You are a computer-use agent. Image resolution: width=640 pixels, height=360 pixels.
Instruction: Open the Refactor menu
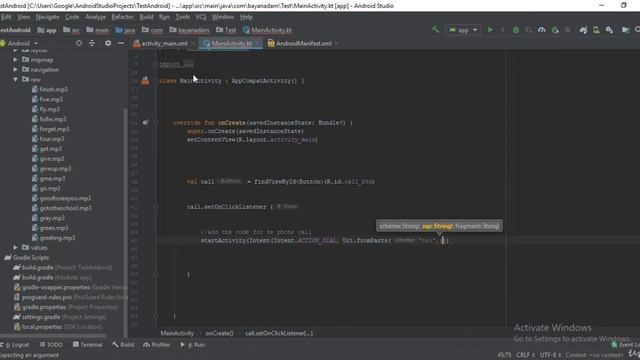point(122,17)
